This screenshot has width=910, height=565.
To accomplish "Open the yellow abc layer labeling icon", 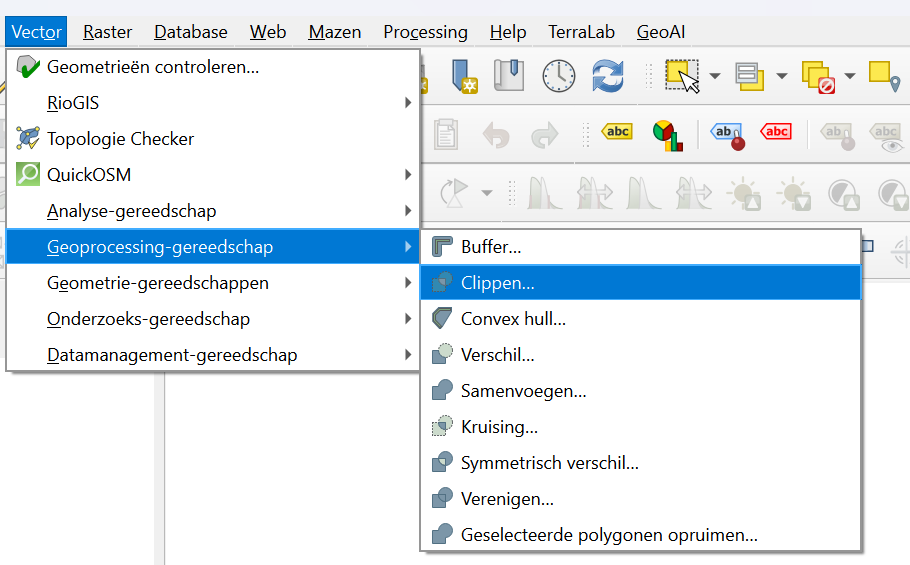I will [617, 132].
